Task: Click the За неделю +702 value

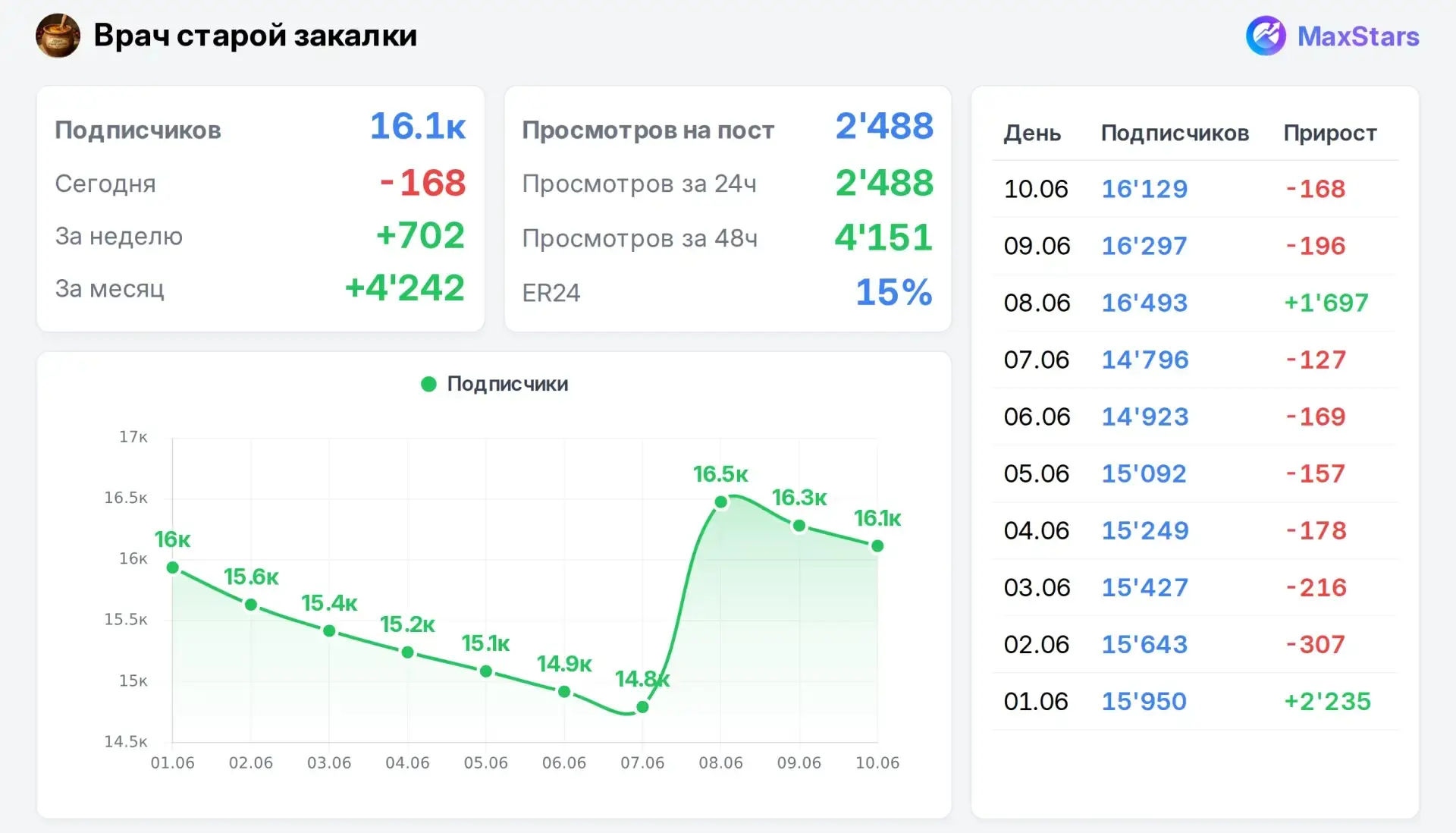Action: tap(420, 235)
